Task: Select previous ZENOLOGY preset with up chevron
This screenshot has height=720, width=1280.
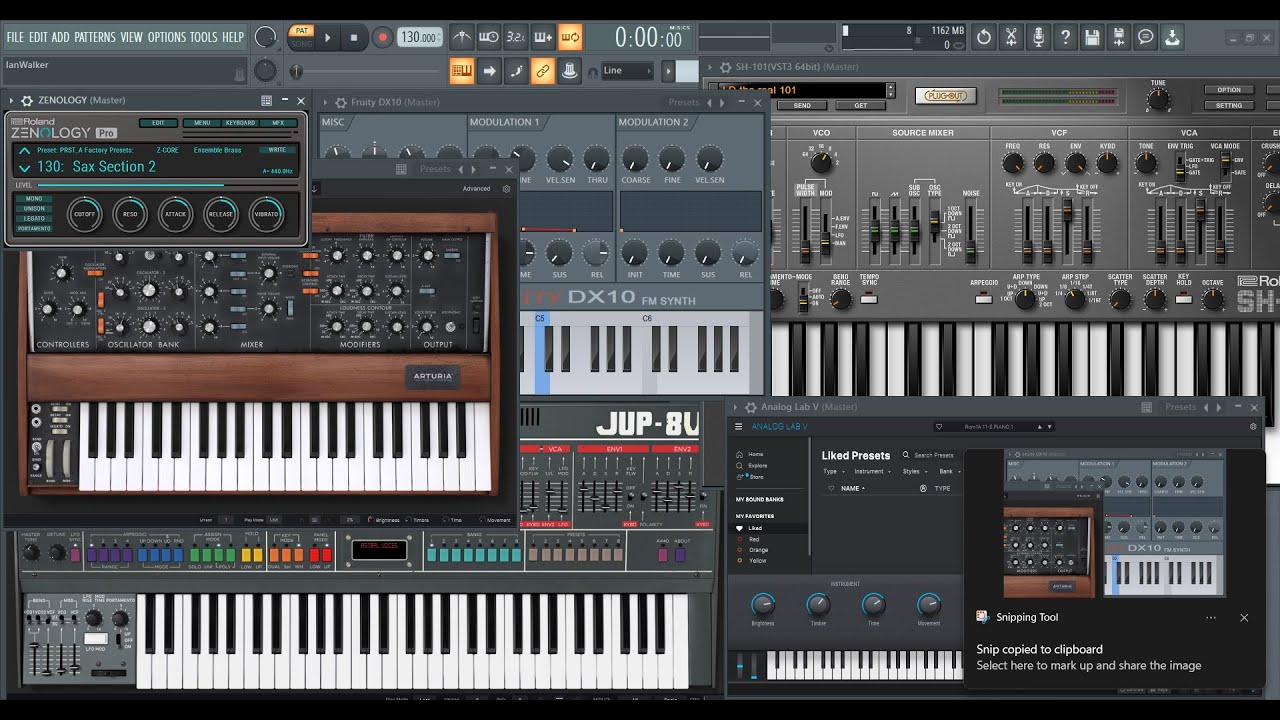Action: pos(24,150)
